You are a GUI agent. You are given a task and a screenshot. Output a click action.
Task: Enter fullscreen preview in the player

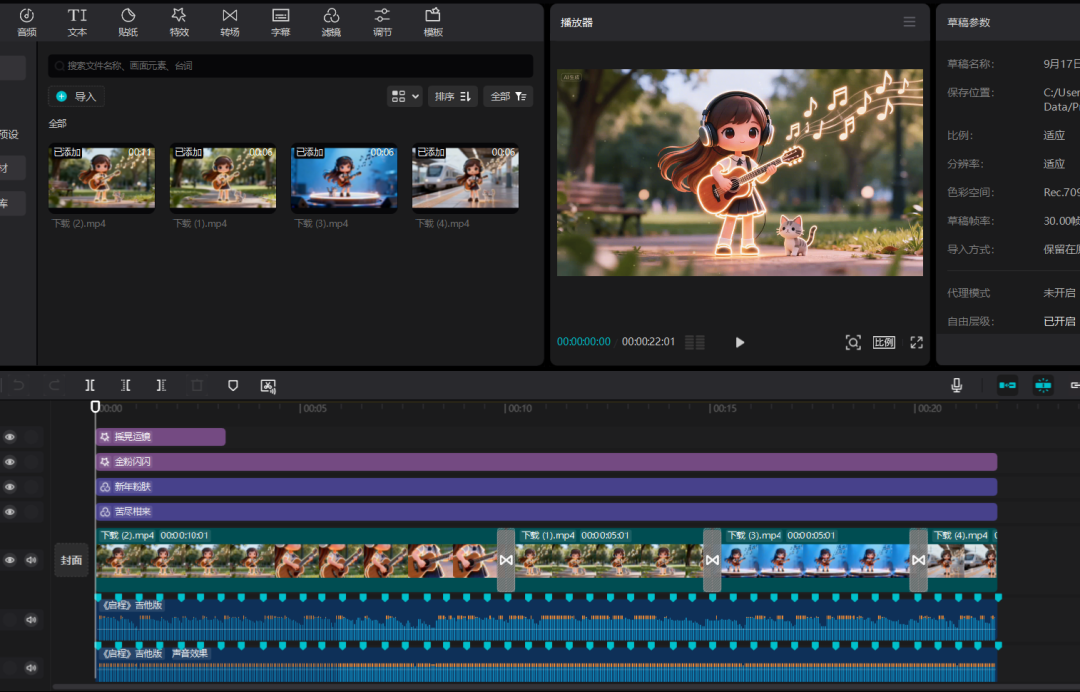coord(916,342)
